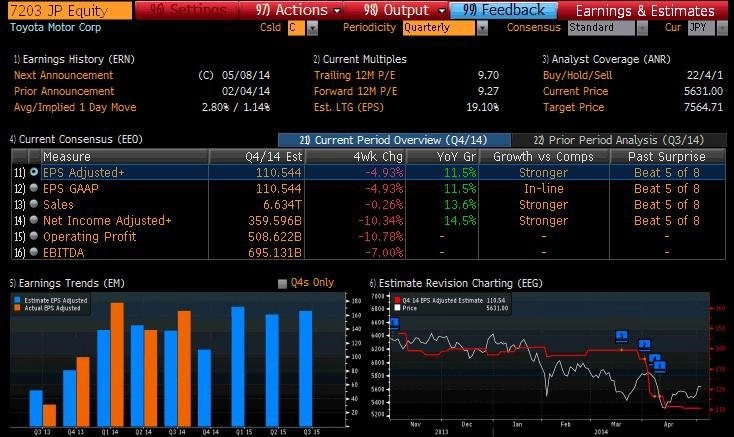Image resolution: width=734 pixels, height=437 pixels.
Task: Click the EPS GAAP In-line comparison cell
Action: pos(543,189)
